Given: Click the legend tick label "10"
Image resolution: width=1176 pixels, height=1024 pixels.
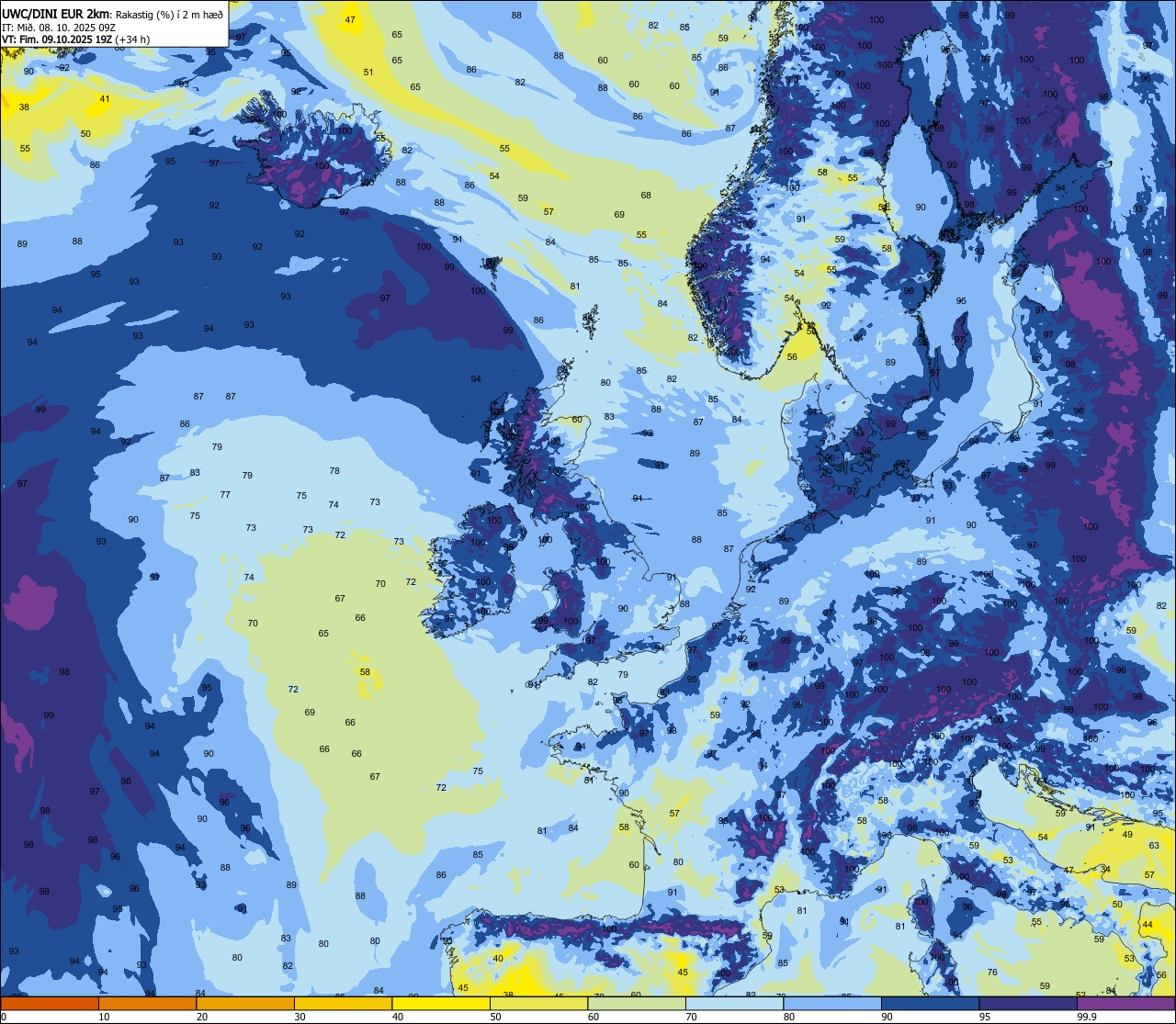Looking at the screenshot, I should tap(104, 1017).
